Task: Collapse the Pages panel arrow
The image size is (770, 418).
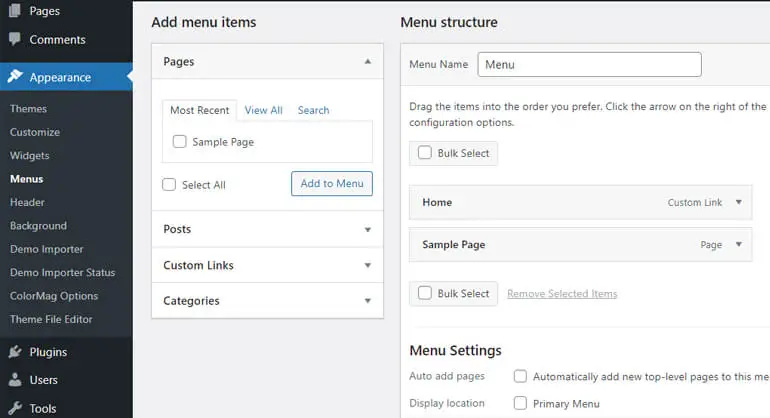Action: point(367,61)
